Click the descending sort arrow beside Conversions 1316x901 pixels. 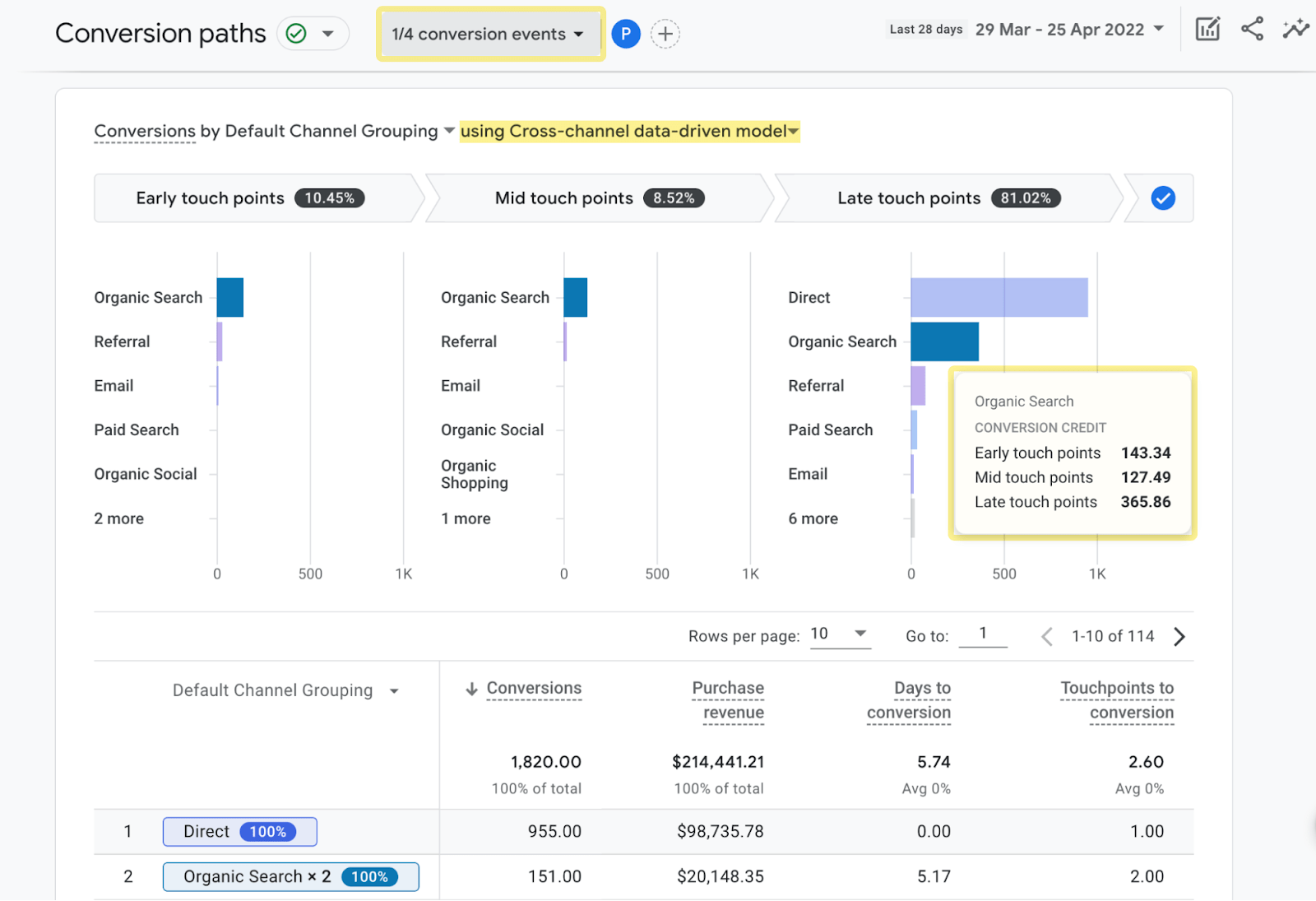[x=471, y=690]
